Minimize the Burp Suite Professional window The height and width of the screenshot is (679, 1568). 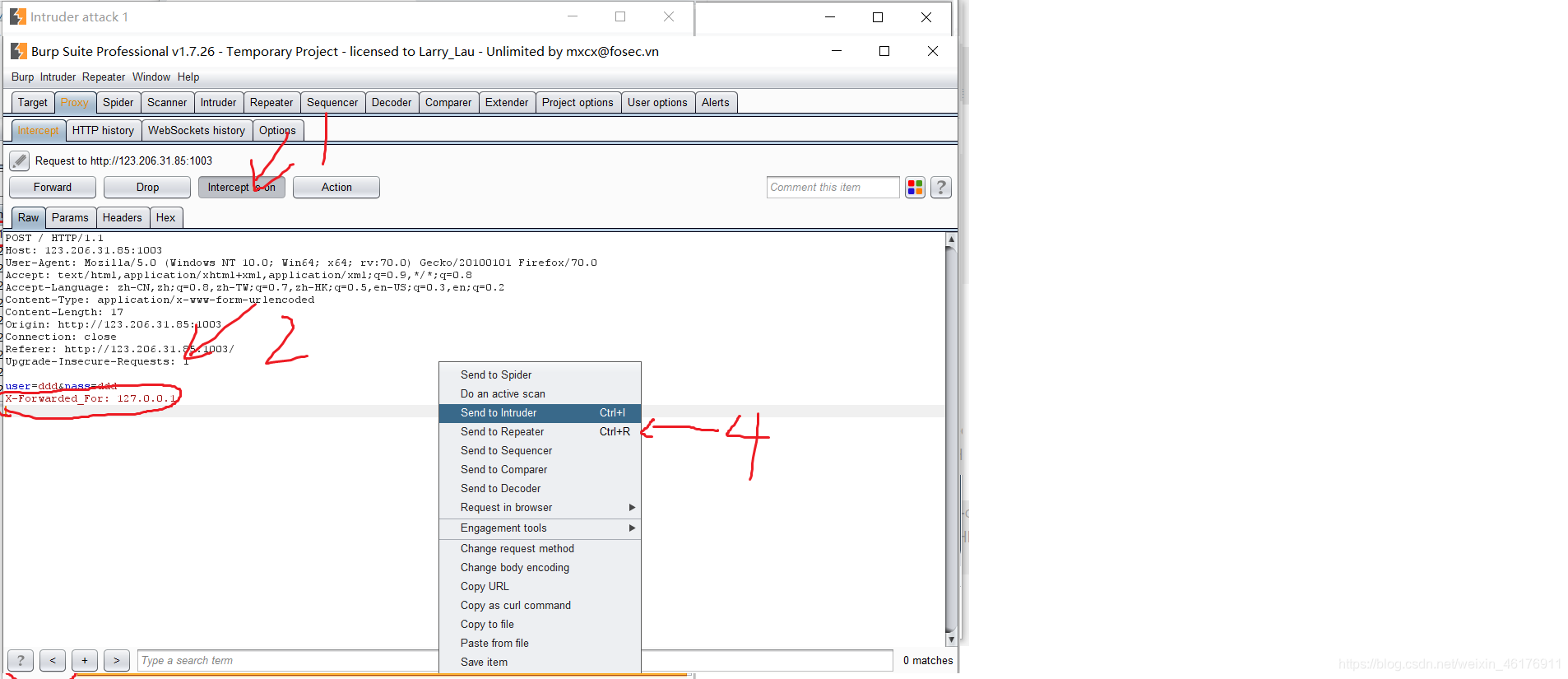point(837,51)
